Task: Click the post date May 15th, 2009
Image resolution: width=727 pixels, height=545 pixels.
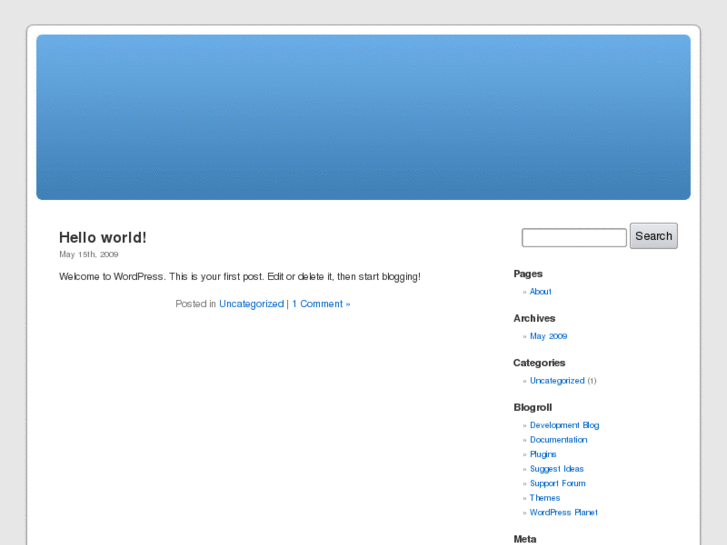Action: [89, 254]
